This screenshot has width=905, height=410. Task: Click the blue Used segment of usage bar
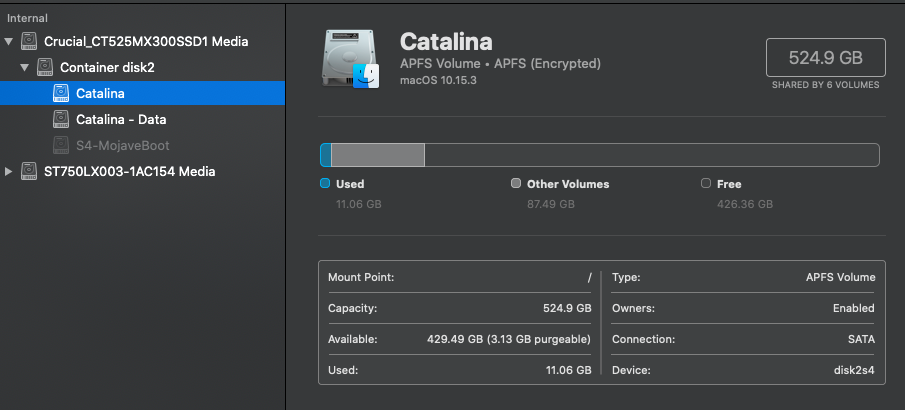click(326, 155)
